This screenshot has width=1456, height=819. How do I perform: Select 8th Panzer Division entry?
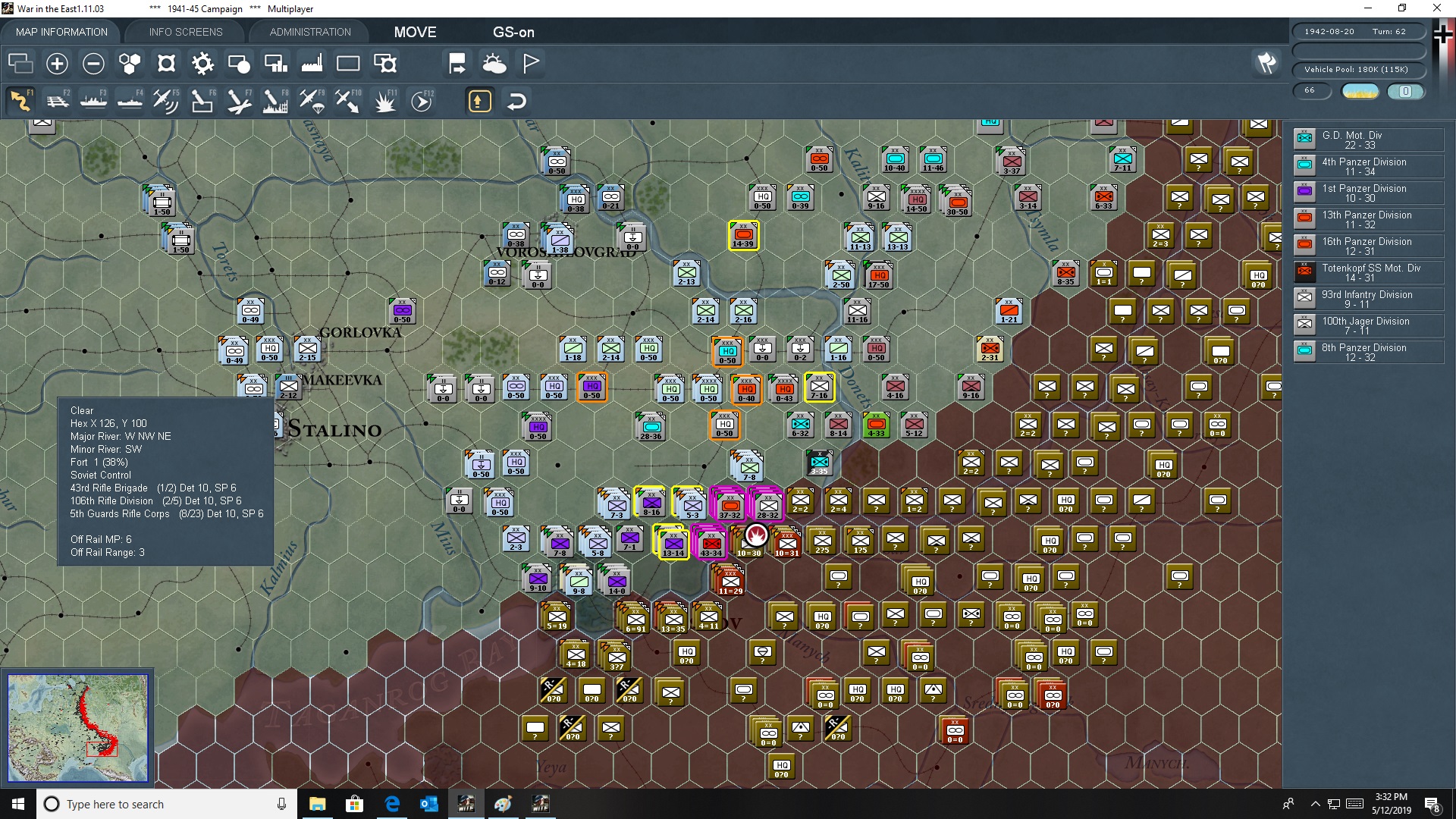[x=1368, y=352]
